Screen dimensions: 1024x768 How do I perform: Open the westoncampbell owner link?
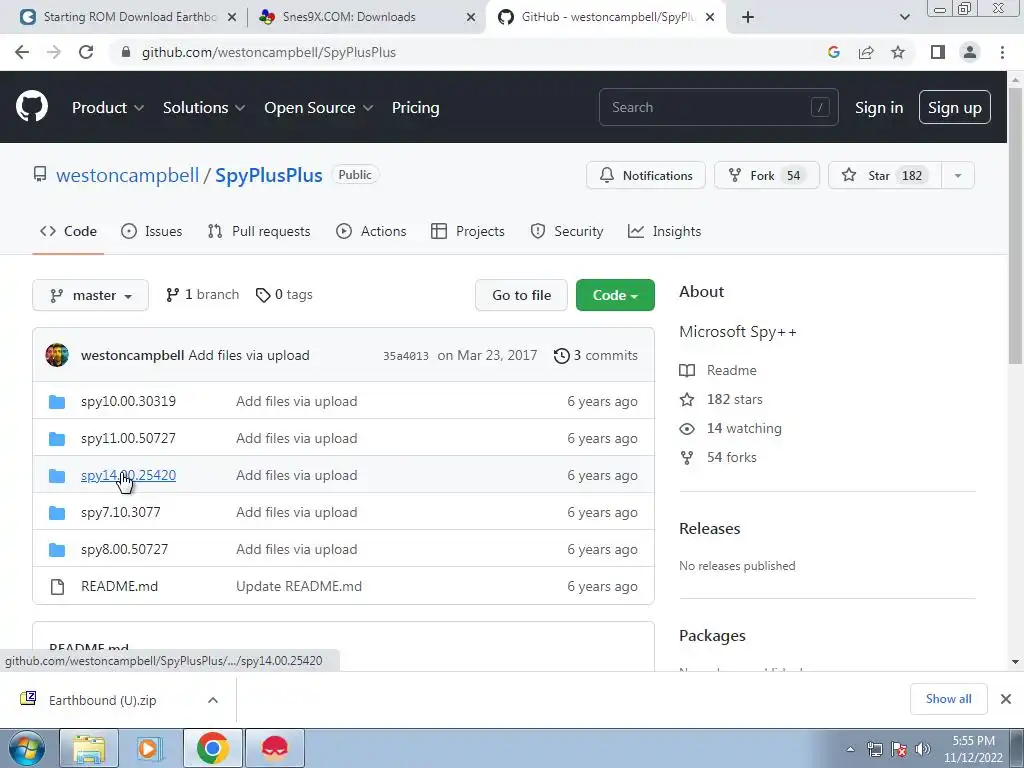coord(127,175)
